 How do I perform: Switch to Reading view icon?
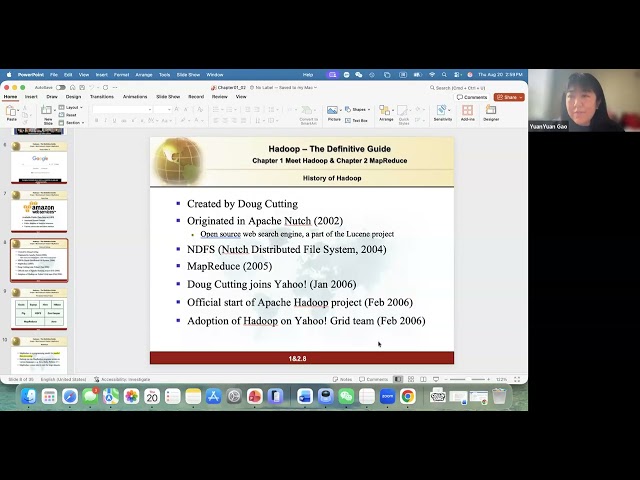point(423,379)
